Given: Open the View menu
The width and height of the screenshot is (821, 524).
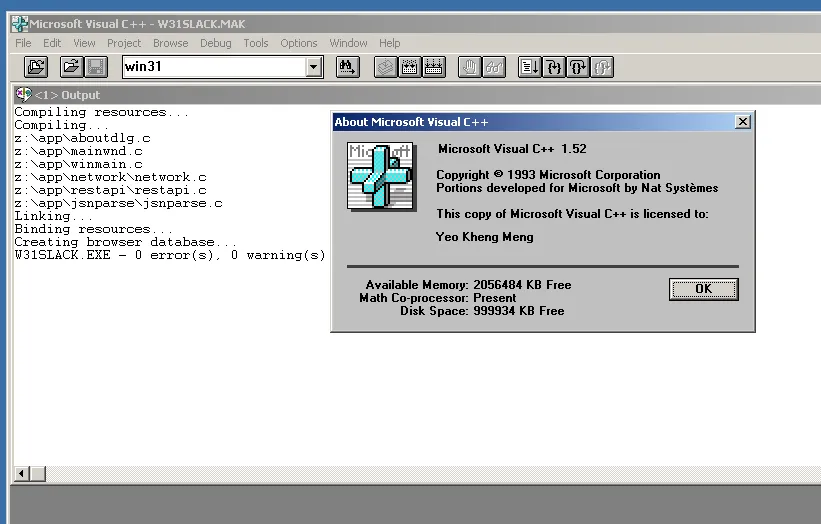Looking at the screenshot, I should pos(84,43).
